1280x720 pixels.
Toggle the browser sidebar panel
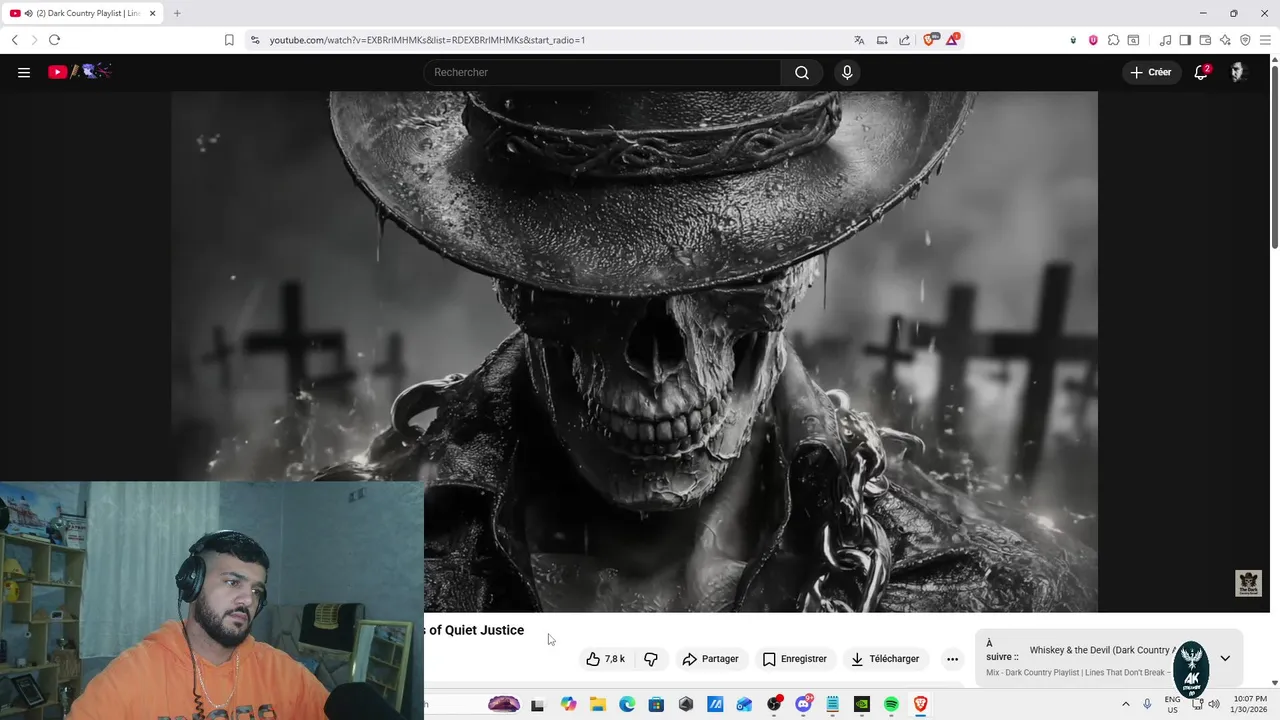point(1185,40)
